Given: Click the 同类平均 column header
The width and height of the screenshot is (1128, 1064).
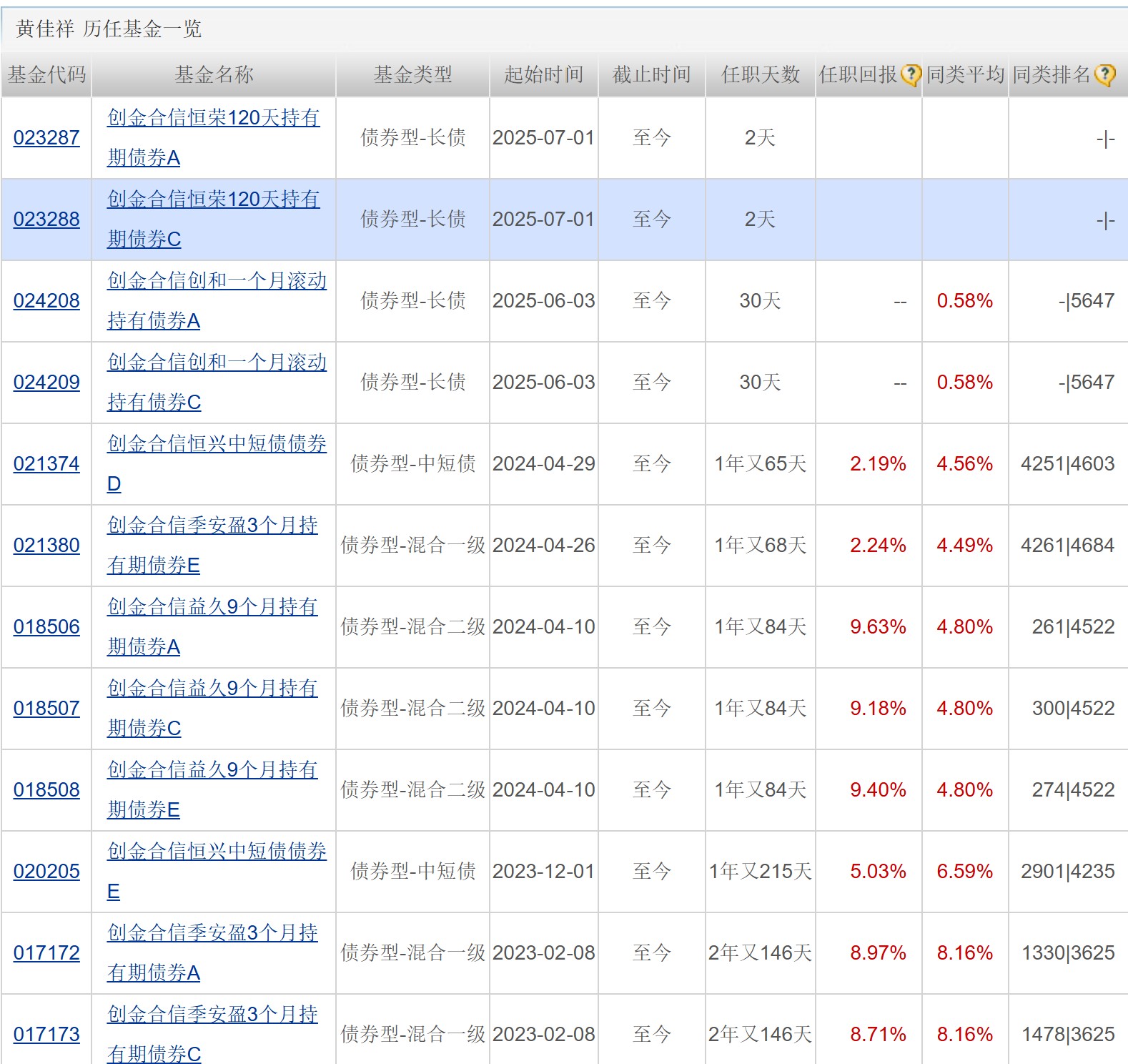Looking at the screenshot, I should 965,74.
